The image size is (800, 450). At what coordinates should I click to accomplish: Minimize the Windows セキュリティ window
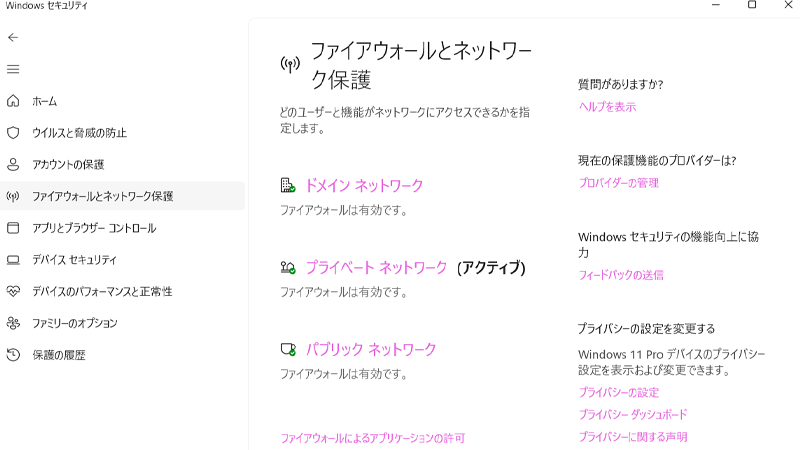click(716, 5)
